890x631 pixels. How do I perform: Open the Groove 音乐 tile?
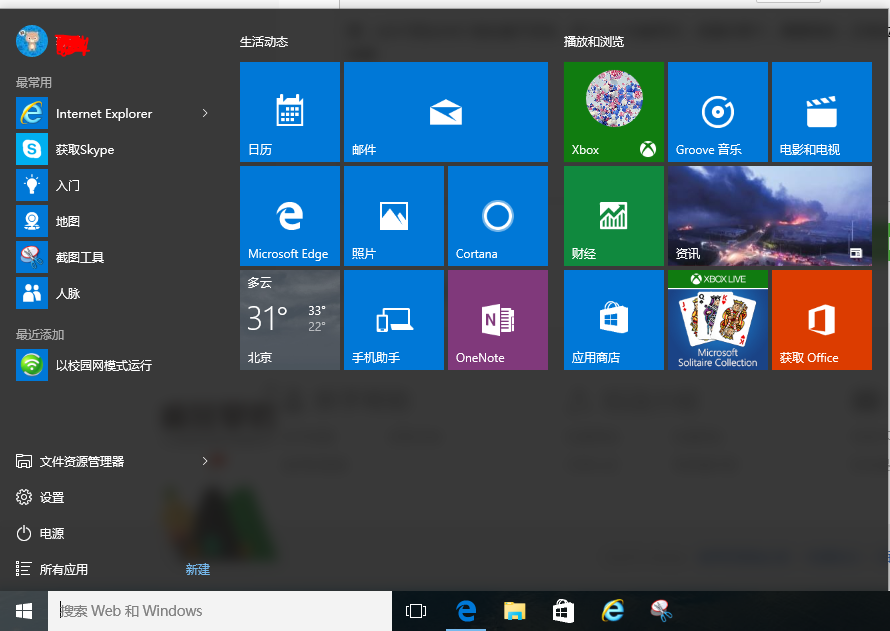click(717, 112)
